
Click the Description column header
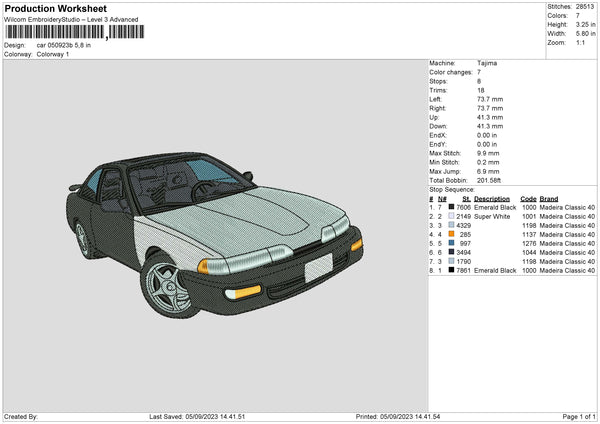(x=492, y=198)
